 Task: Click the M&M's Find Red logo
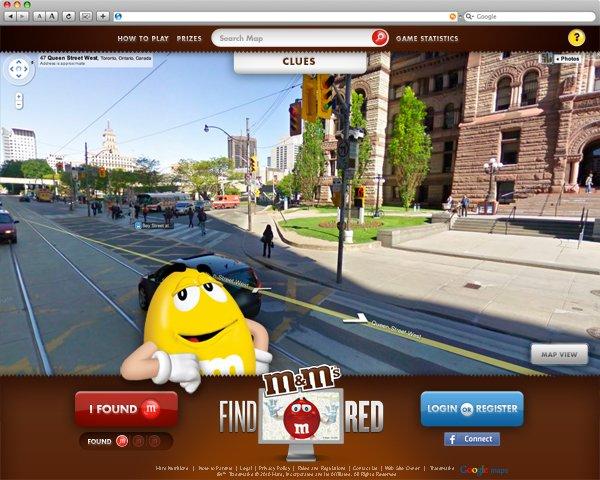301,411
